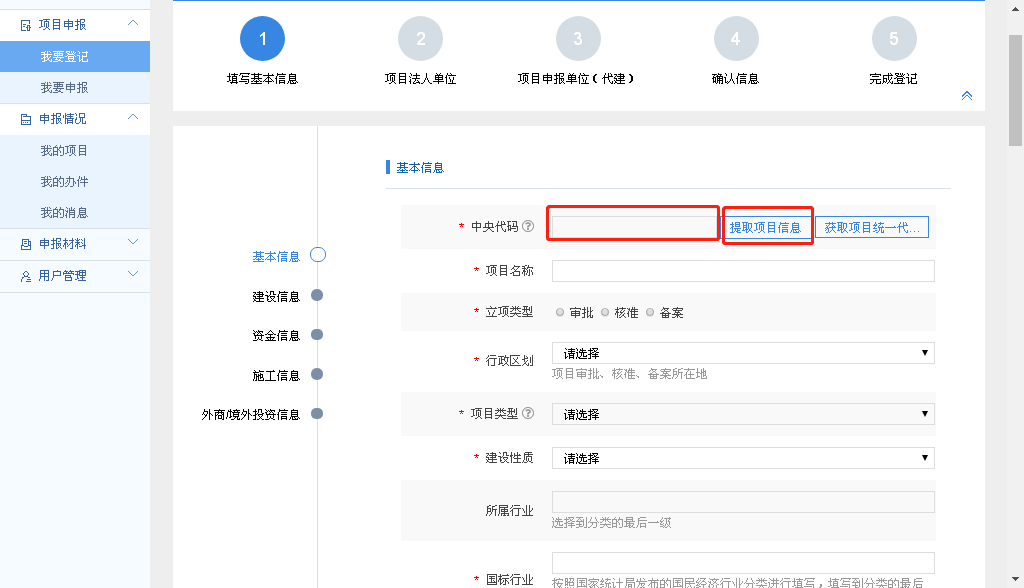Select the 备案 radio button
The image size is (1024, 588).
click(x=650, y=313)
